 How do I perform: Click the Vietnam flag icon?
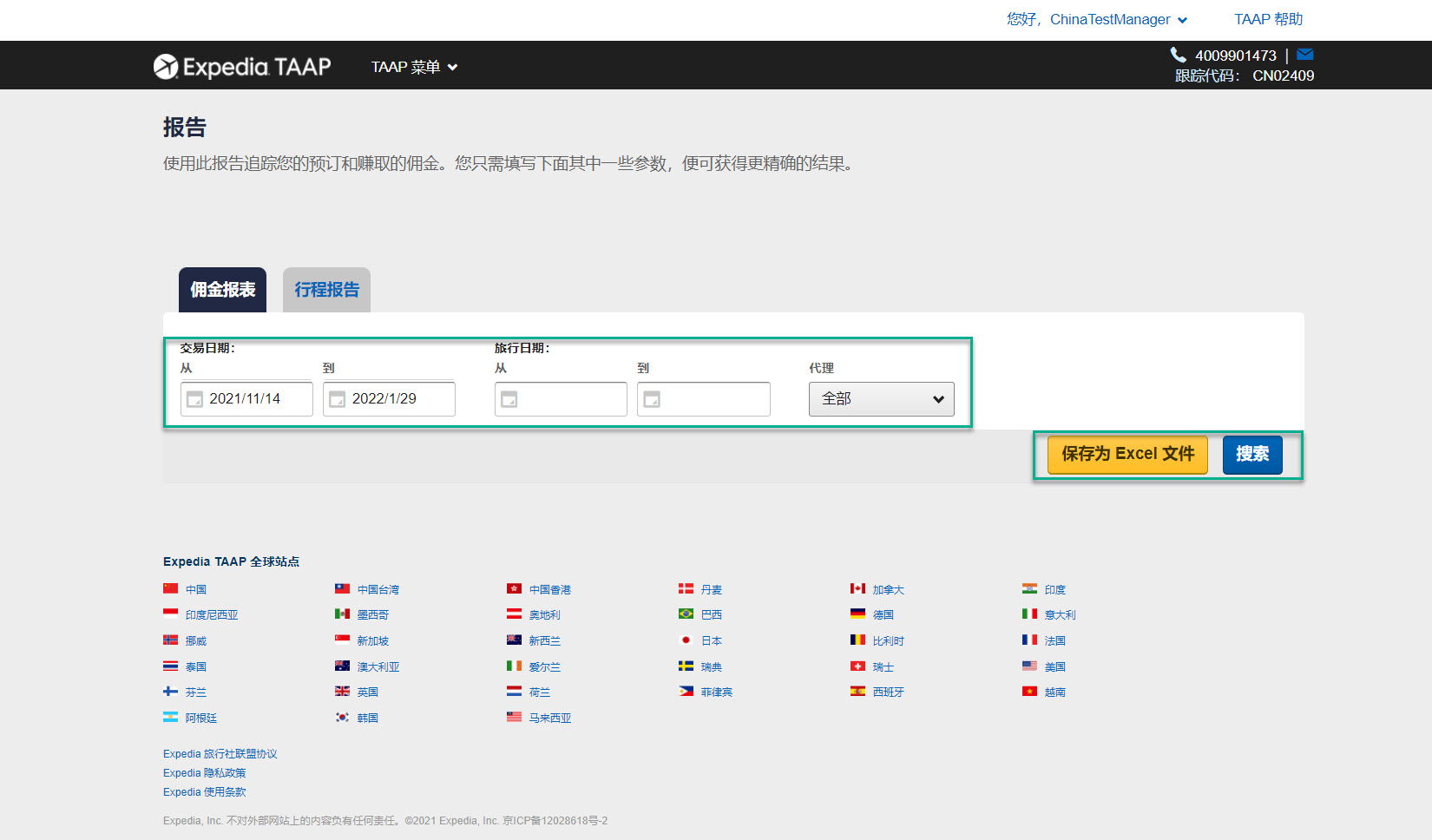pyautogui.click(x=1030, y=691)
